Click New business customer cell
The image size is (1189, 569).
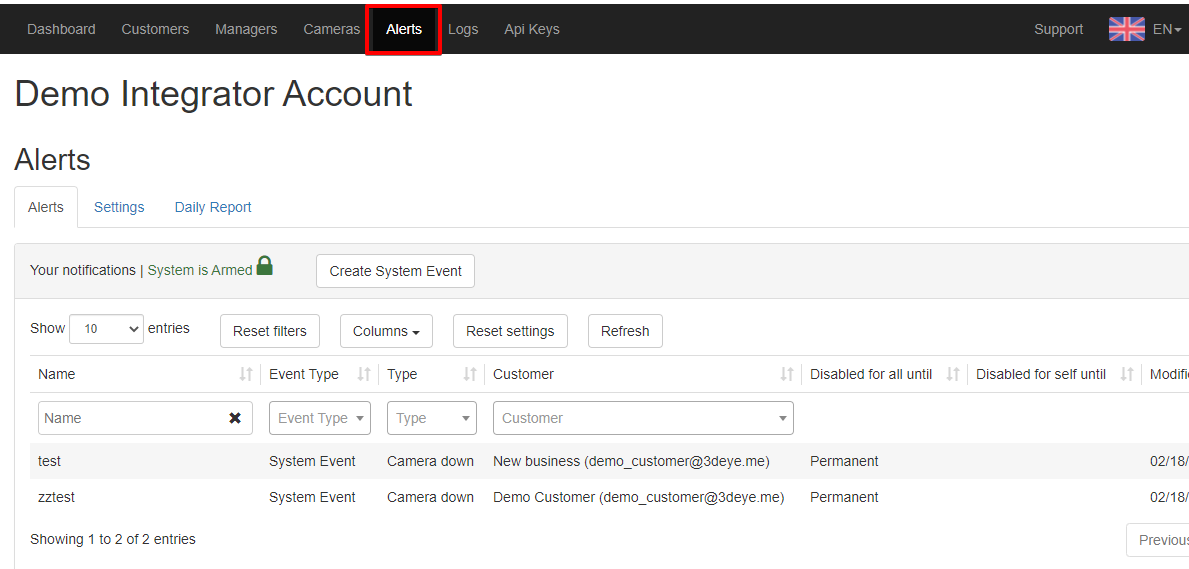click(631, 461)
